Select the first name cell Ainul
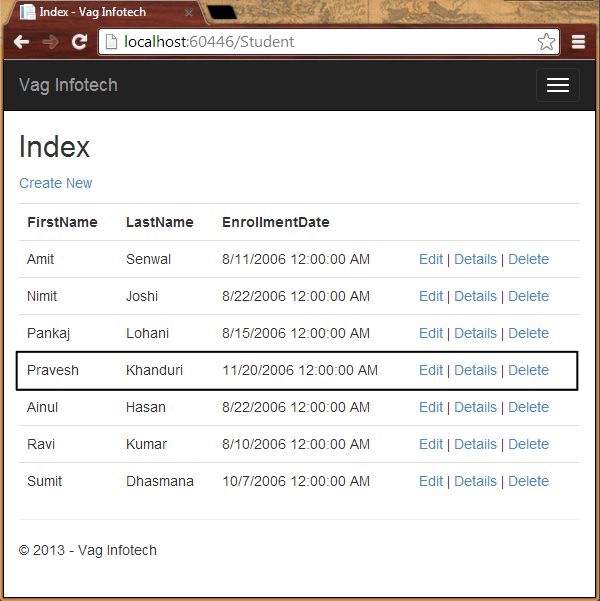 coord(42,407)
